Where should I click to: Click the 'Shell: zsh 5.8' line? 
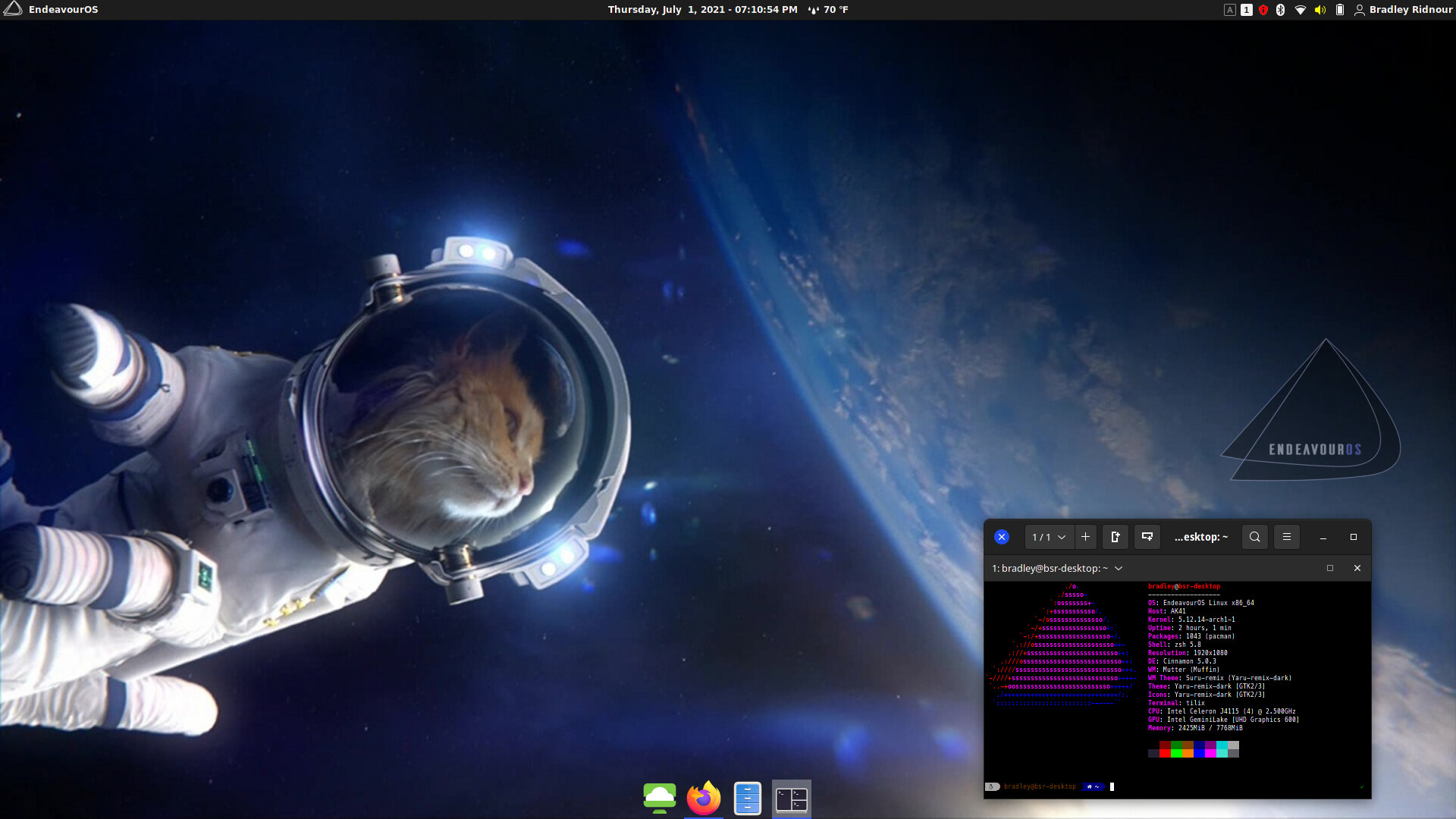1175,645
